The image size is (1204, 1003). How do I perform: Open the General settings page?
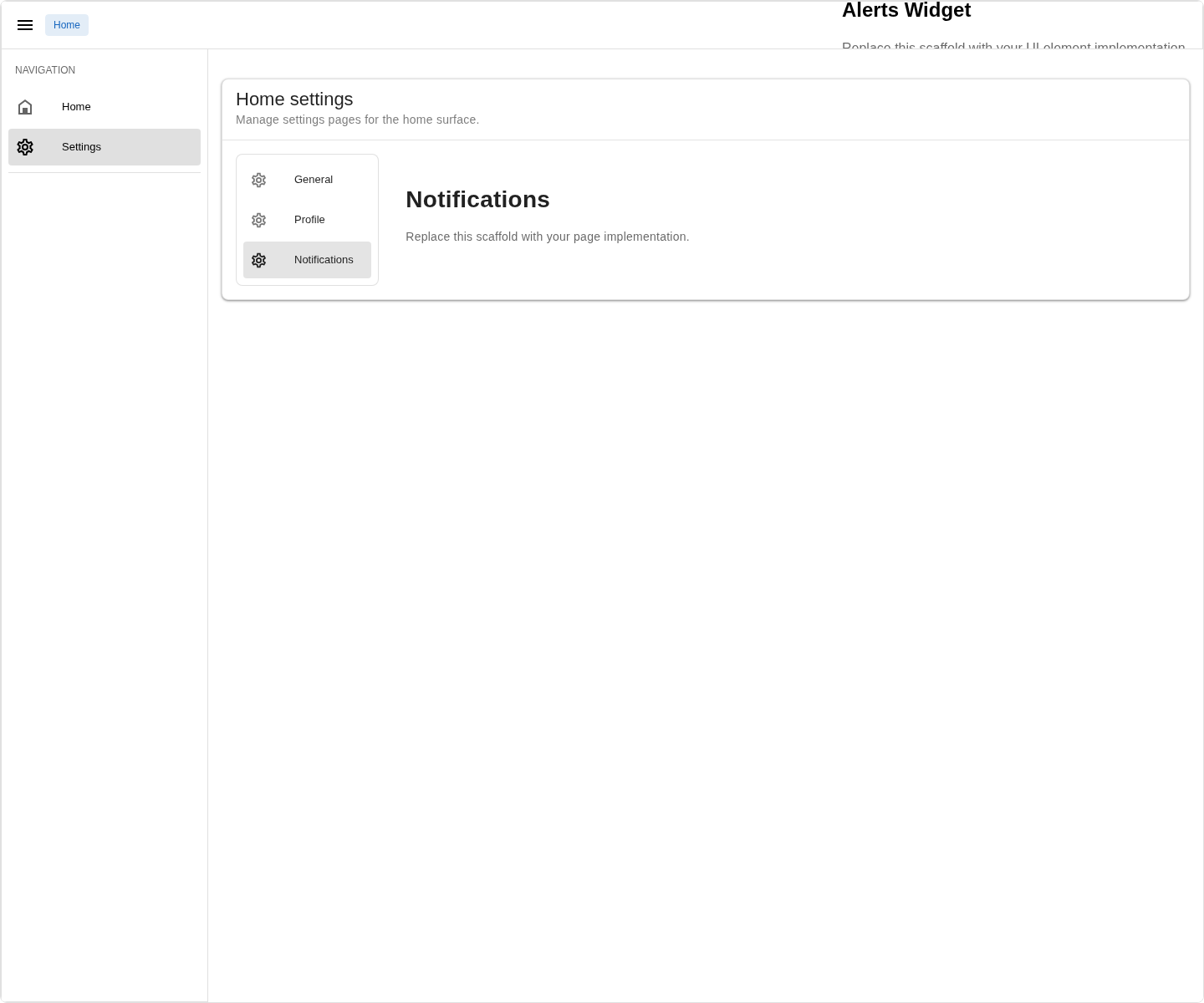pyautogui.click(x=307, y=180)
